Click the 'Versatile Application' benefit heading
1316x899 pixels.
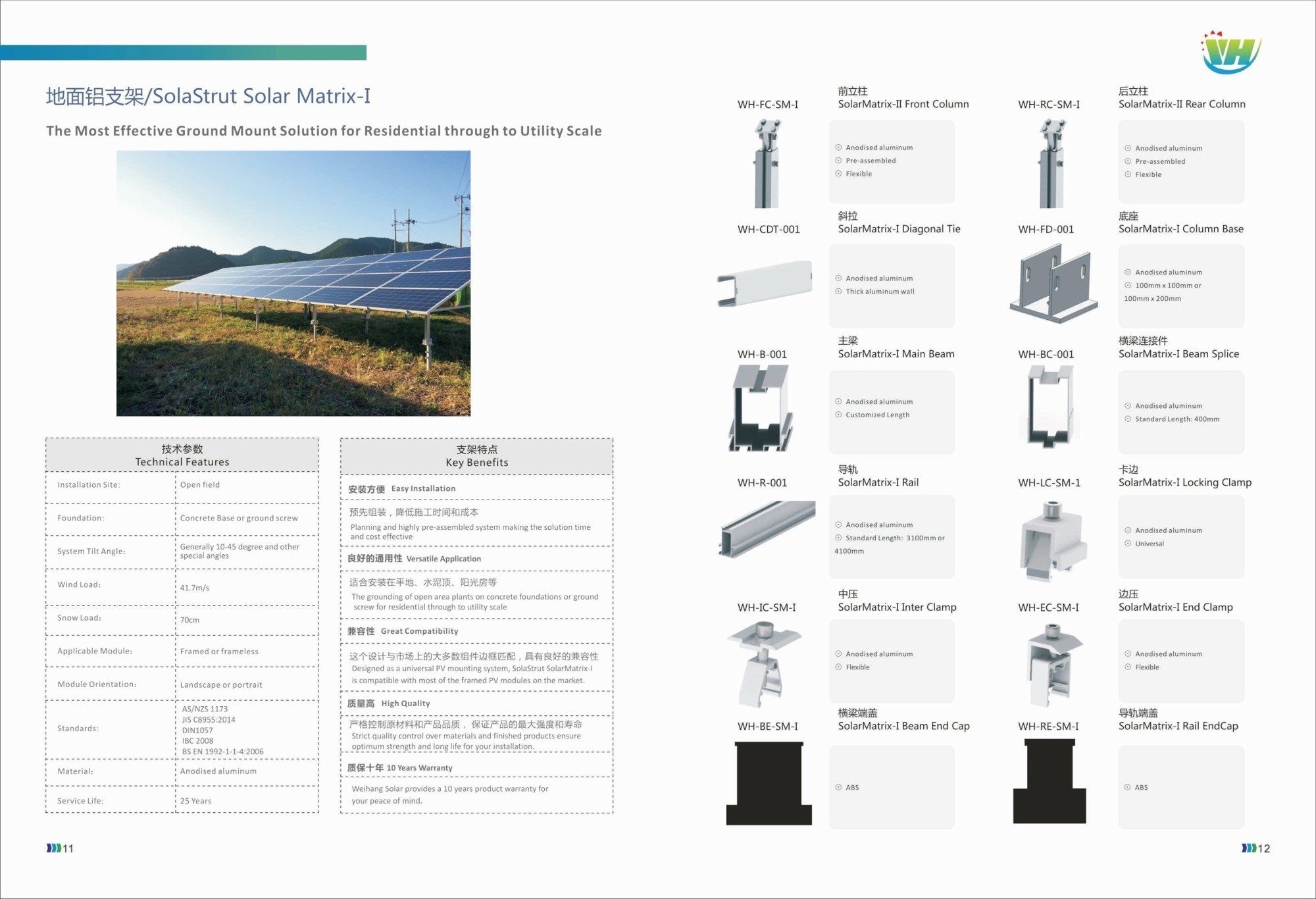443,559
